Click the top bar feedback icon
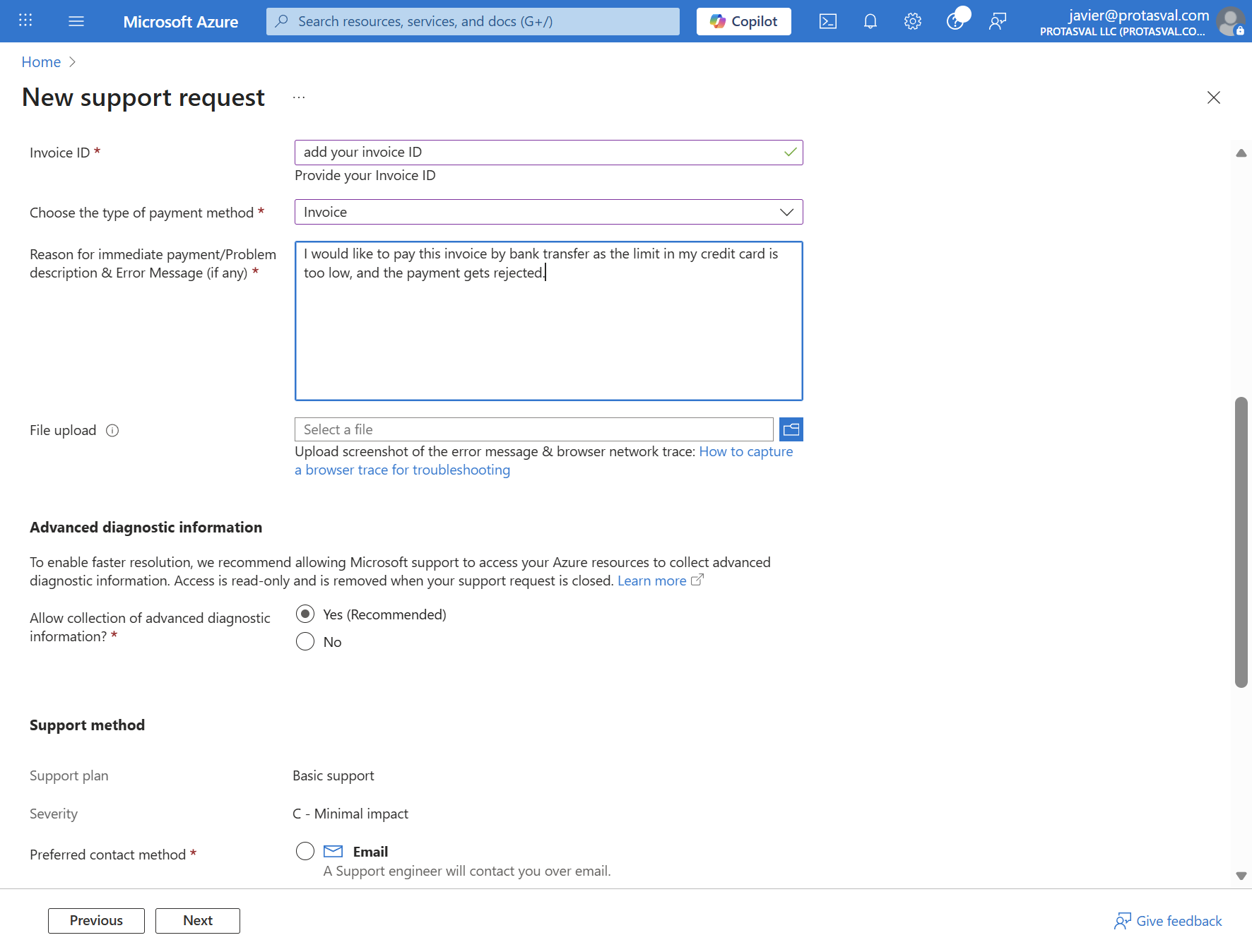The width and height of the screenshot is (1252, 952). click(998, 21)
